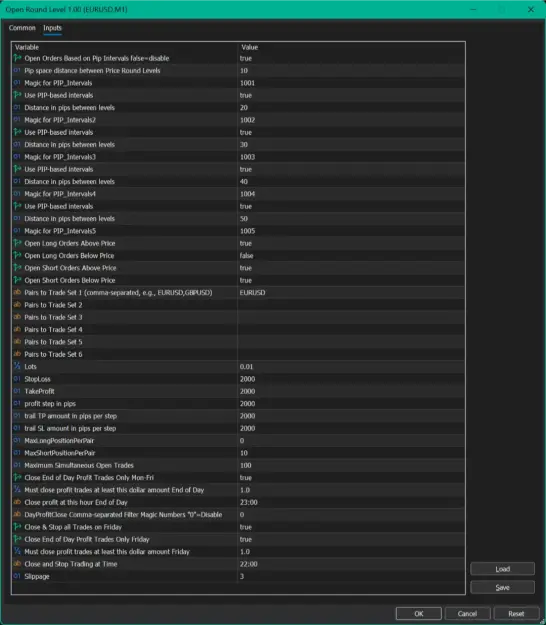Click string icon beside Pairs to Trade Set 6

coord(17,354)
